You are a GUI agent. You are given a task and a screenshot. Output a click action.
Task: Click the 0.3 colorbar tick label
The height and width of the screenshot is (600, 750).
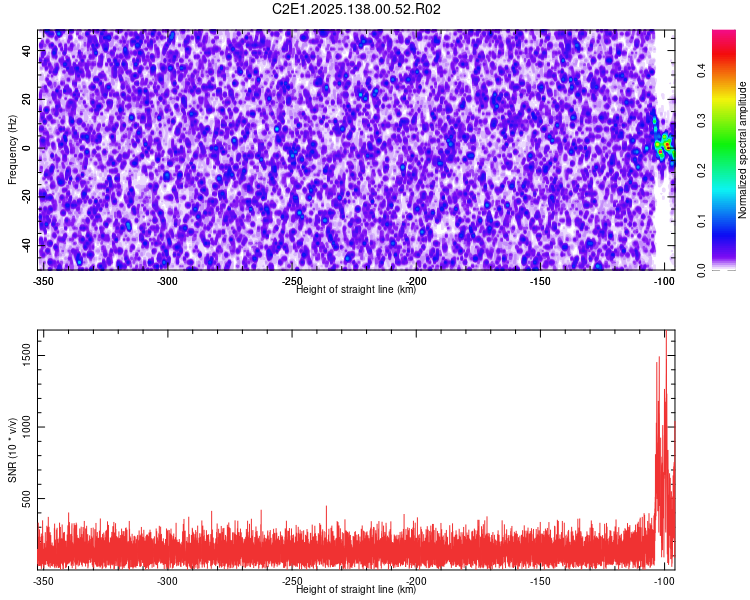pyautogui.click(x=701, y=121)
